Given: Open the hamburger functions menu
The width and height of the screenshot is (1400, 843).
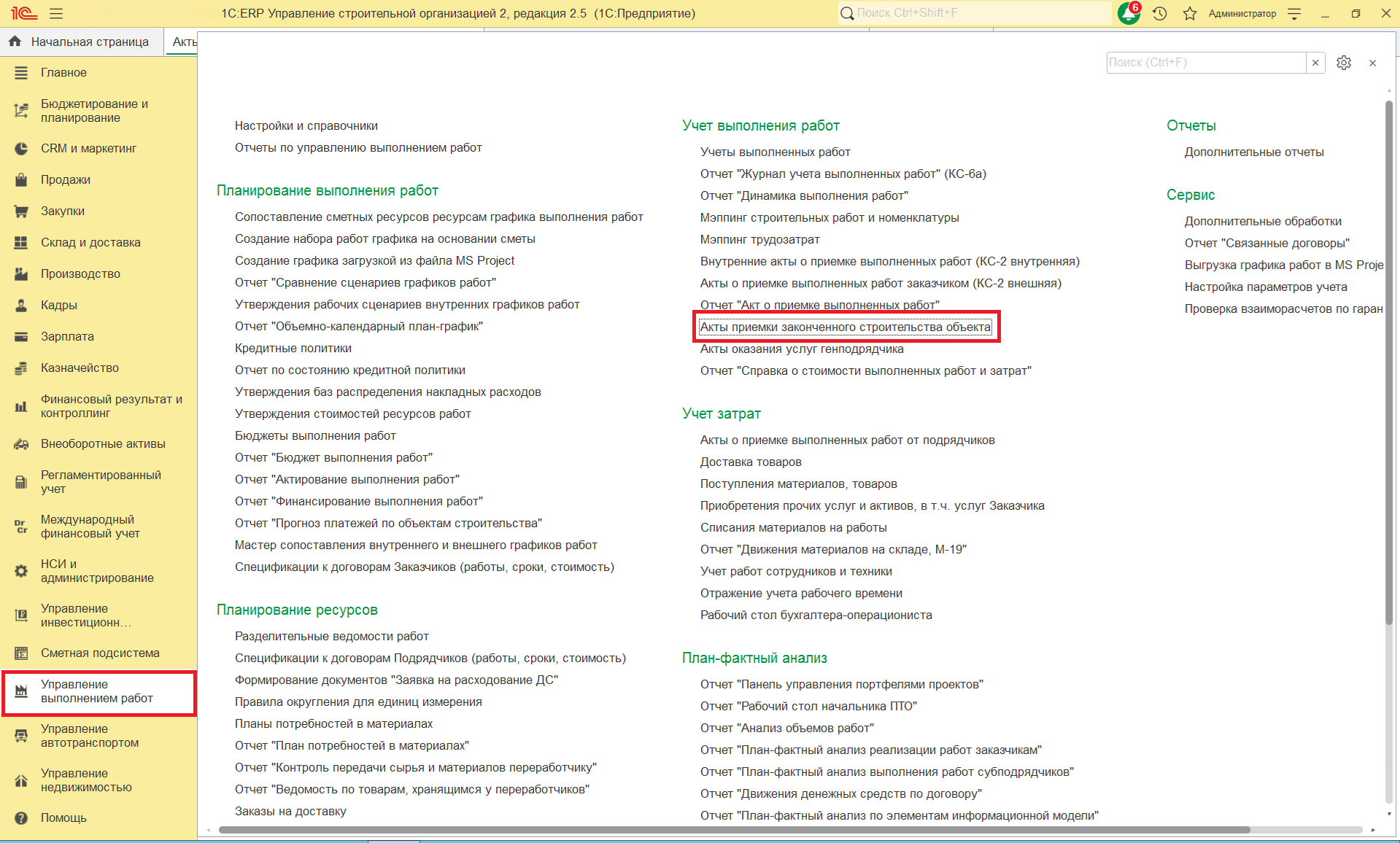Looking at the screenshot, I should point(56,13).
